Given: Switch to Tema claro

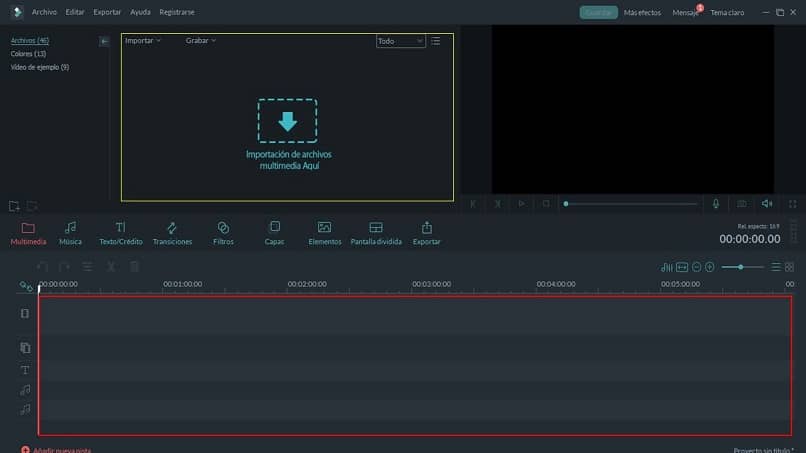Looking at the screenshot, I should point(727,12).
